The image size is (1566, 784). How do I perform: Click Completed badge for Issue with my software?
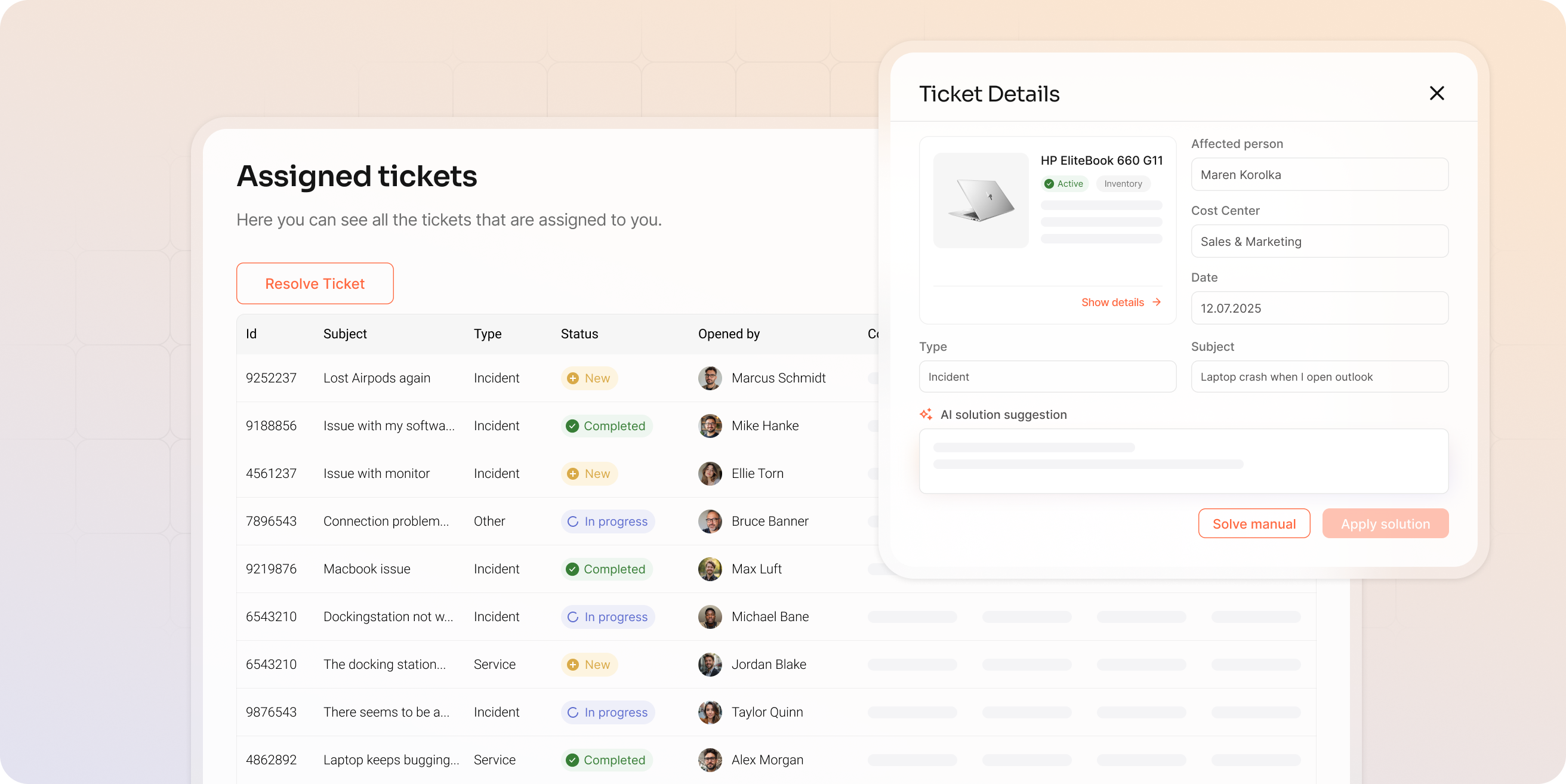click(607, 426)
